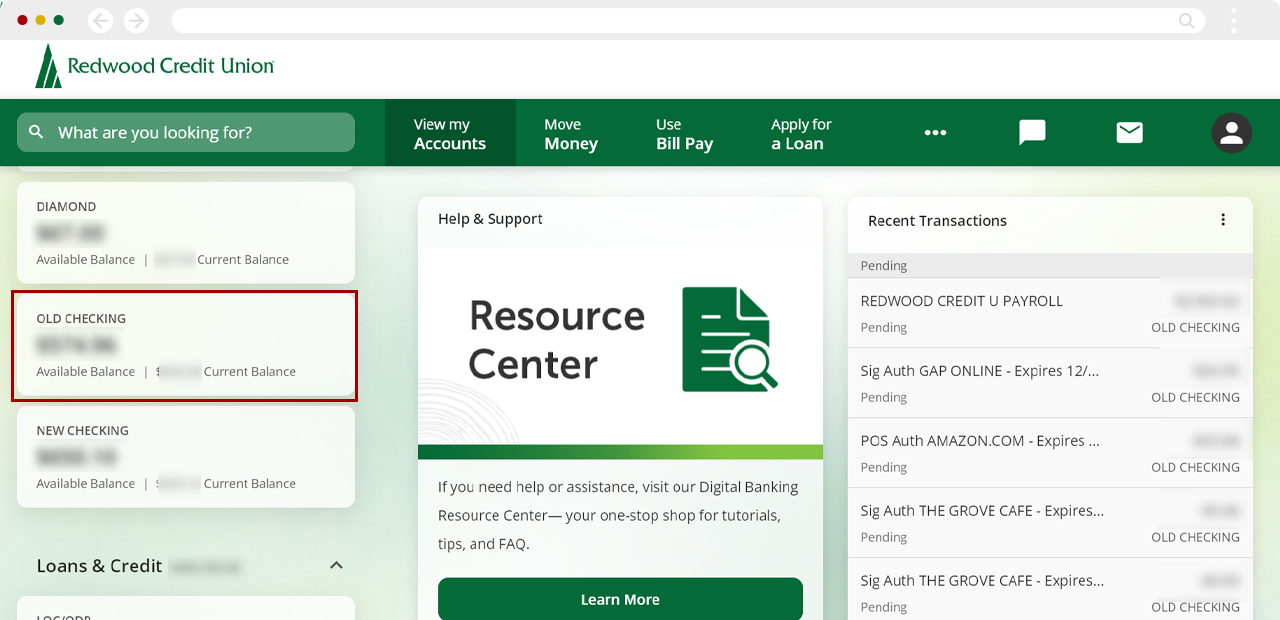Click the browser address bar
This screenshot has width=1280, height=620.
pos(688,20)
